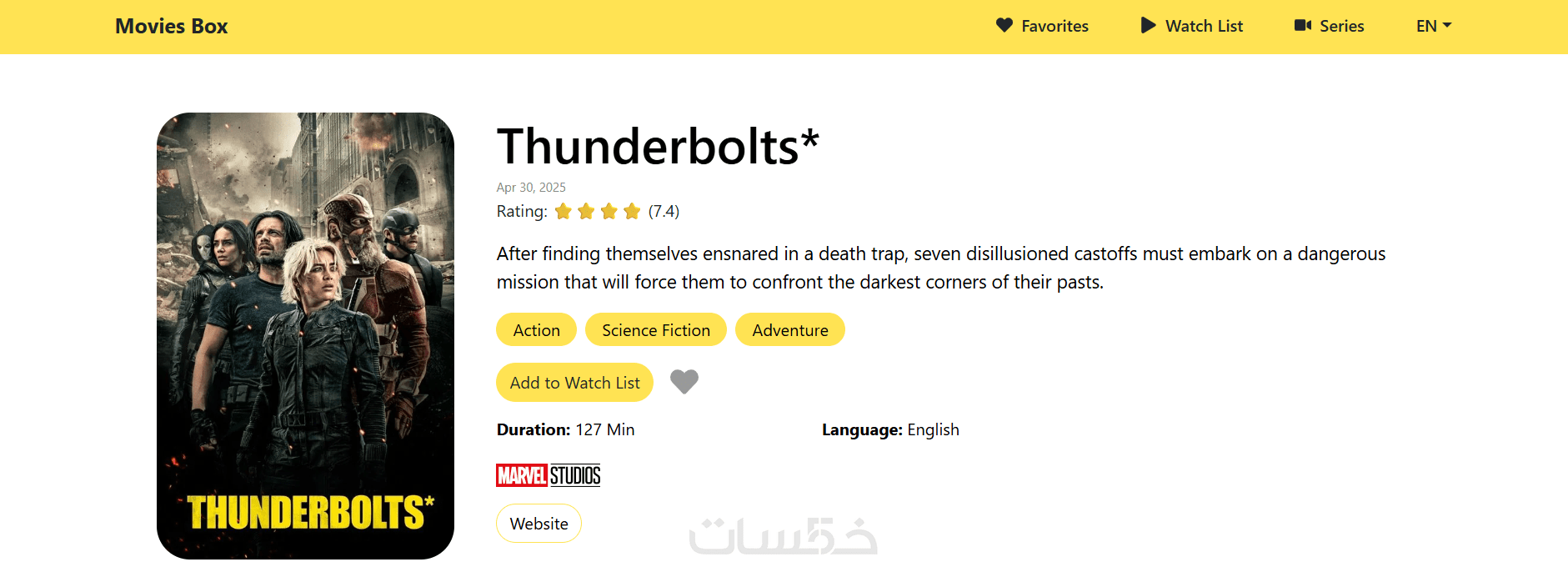This screenshot has width=1568, height=567.
Task: Click the video camera icon beside Series
Action: click(1302, 25)
